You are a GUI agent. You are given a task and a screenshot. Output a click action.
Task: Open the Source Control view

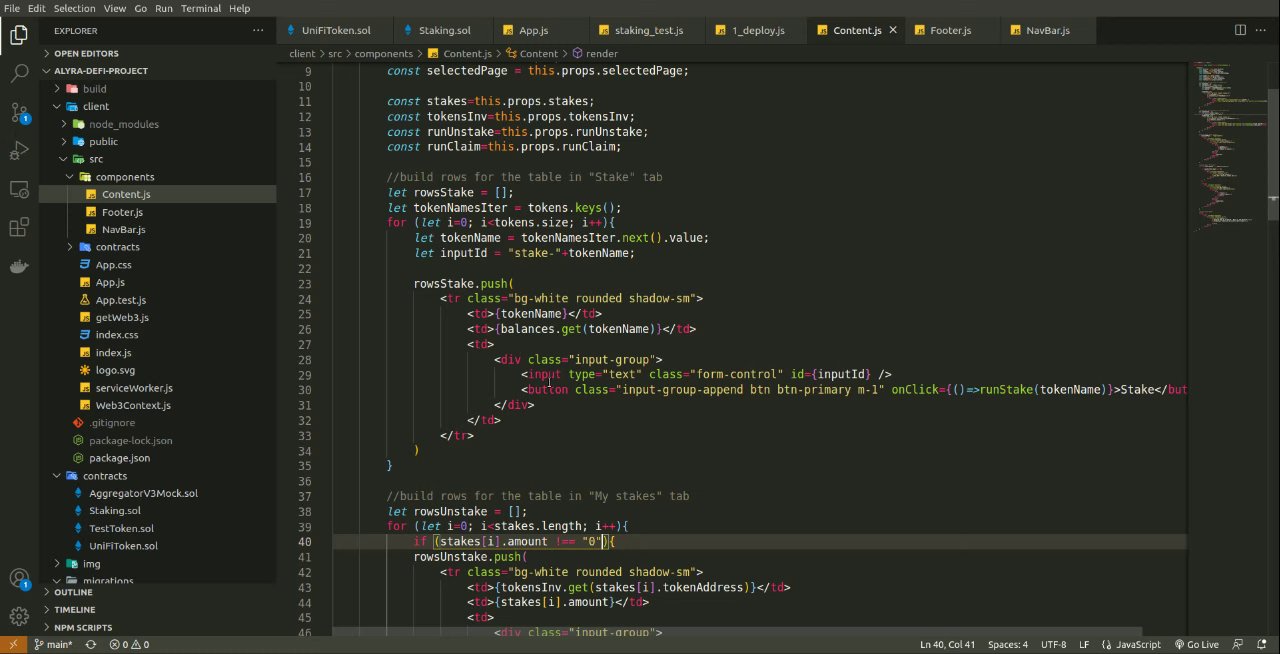click(x=19, y=112)
